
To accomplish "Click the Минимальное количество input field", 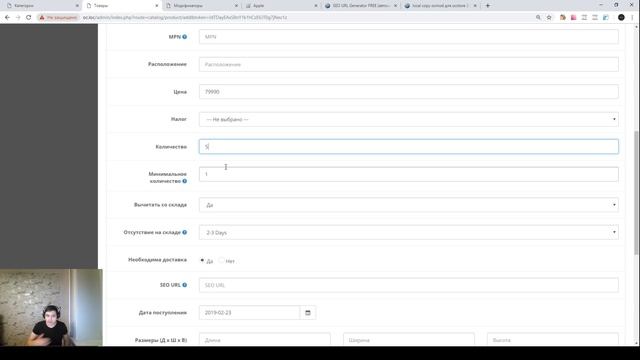I will 409,174.
